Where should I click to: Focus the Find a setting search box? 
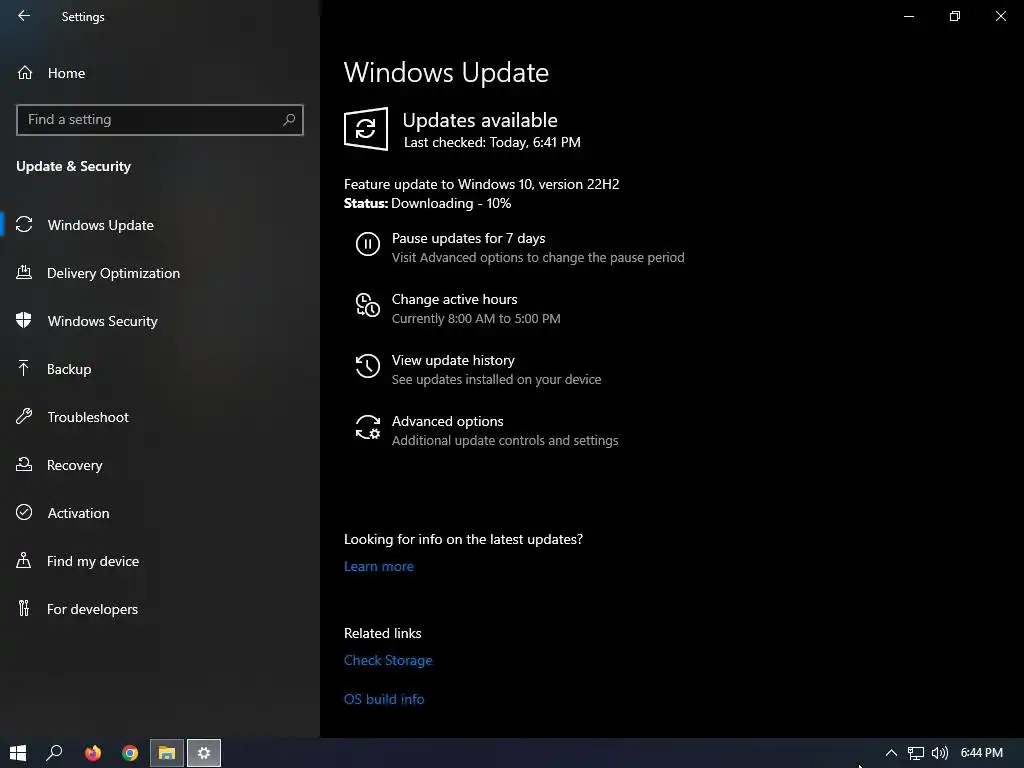(159, 120)
